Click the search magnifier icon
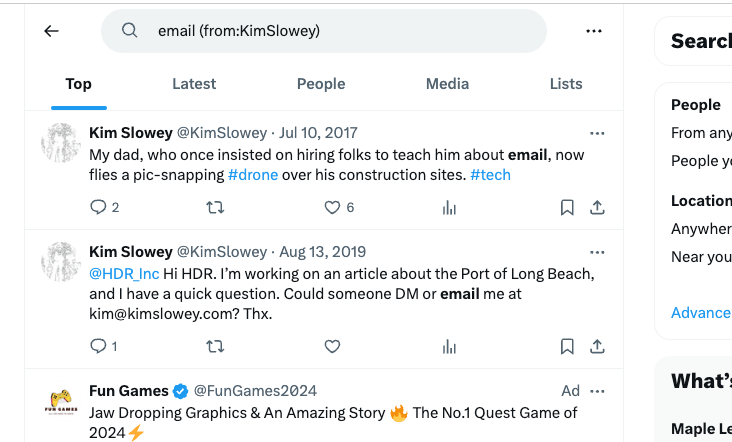Screen dimensions: 732x442 click(x=130, y=31)
